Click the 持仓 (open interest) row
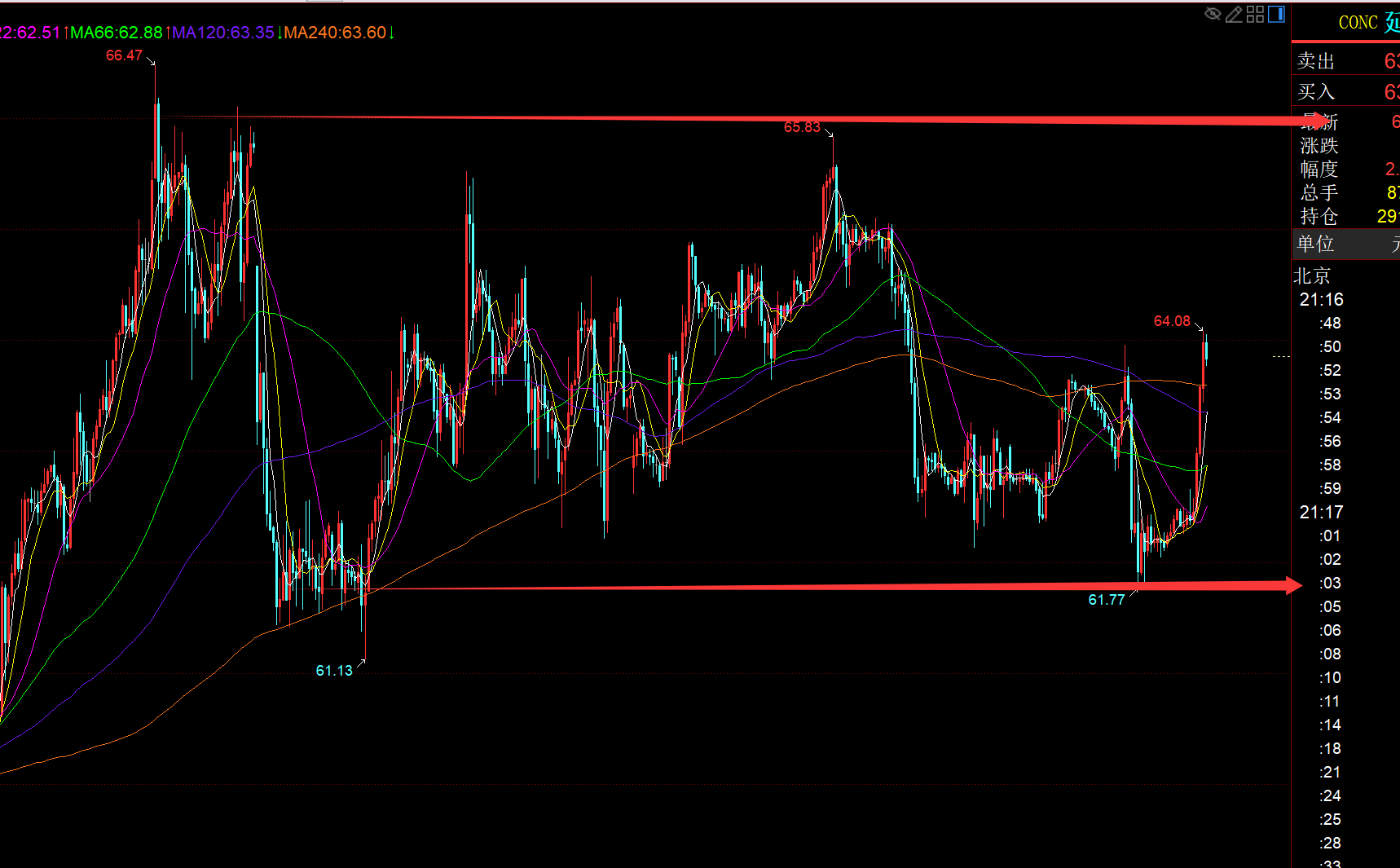 point(1345,216)
